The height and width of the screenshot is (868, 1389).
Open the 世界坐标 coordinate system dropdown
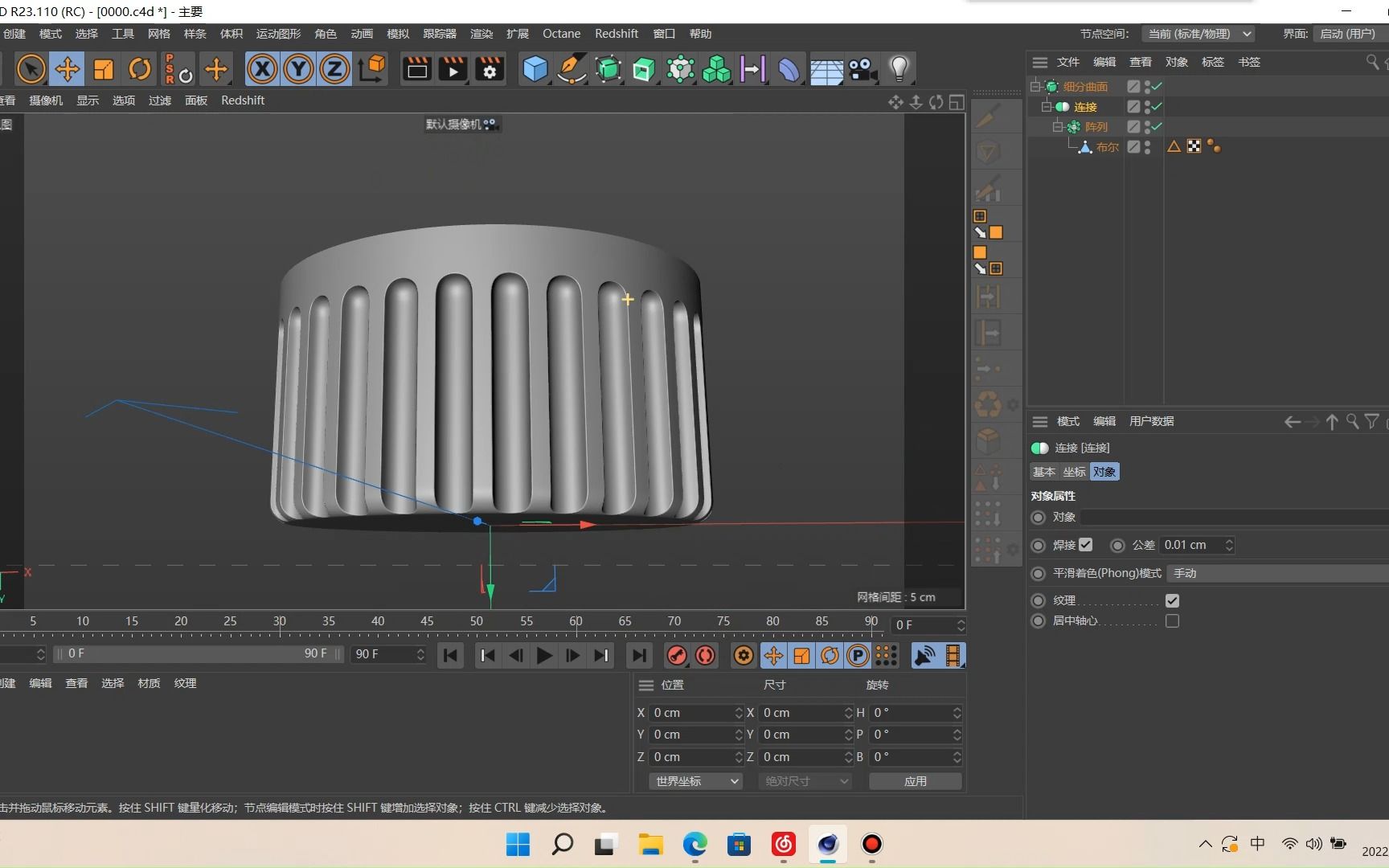[x=694, y=780]
